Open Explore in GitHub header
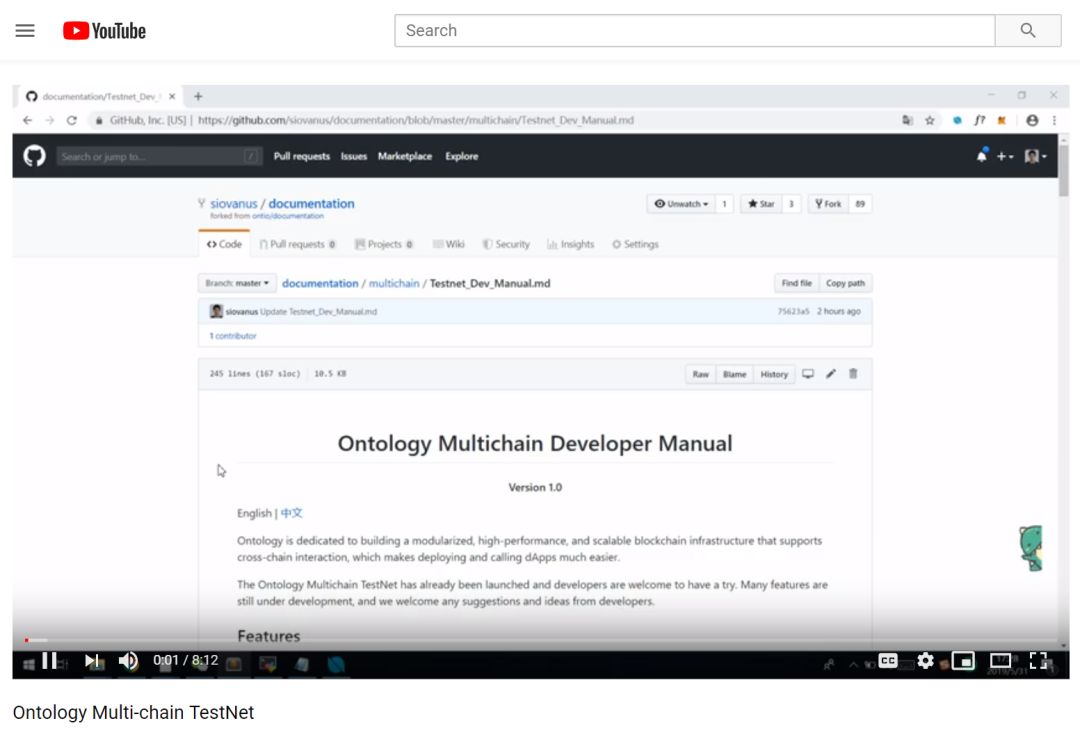1080x737 pixels. point(461,156)
